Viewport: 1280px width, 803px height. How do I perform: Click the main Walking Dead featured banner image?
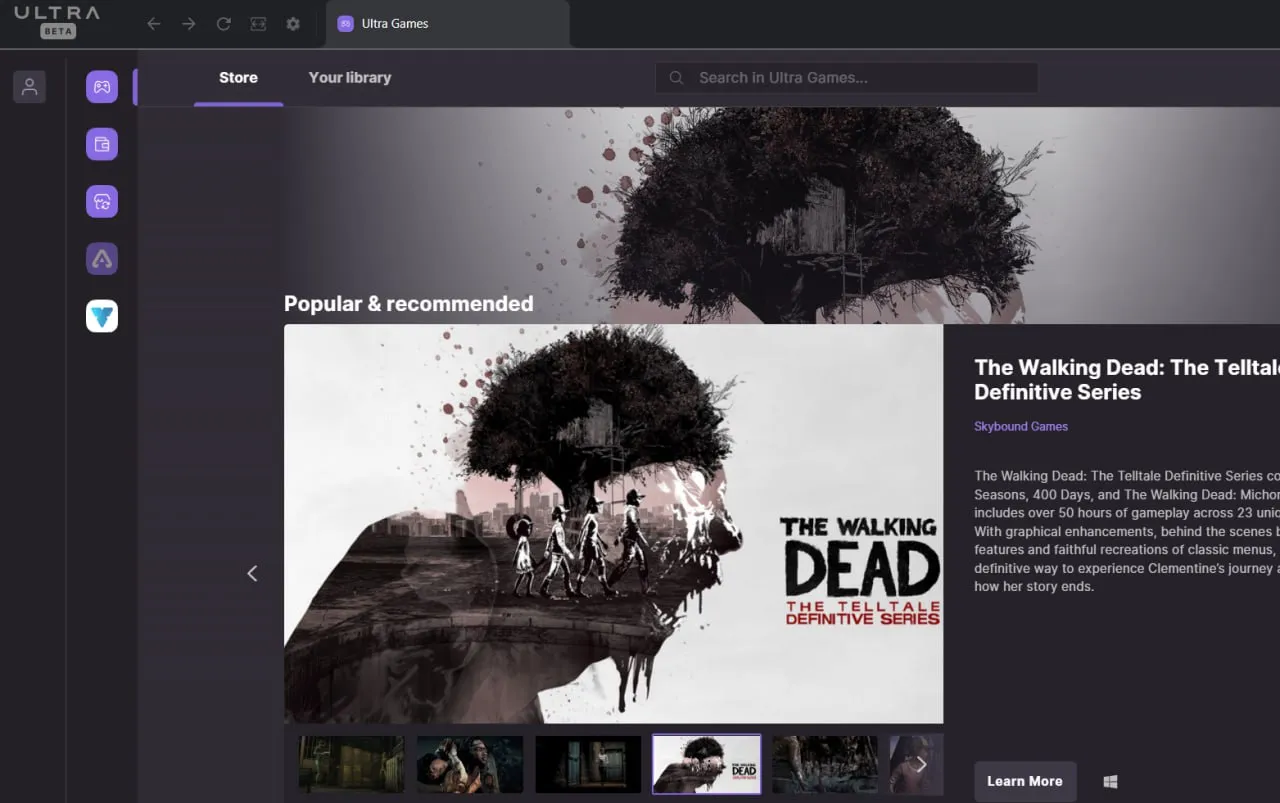pos(613,523)
